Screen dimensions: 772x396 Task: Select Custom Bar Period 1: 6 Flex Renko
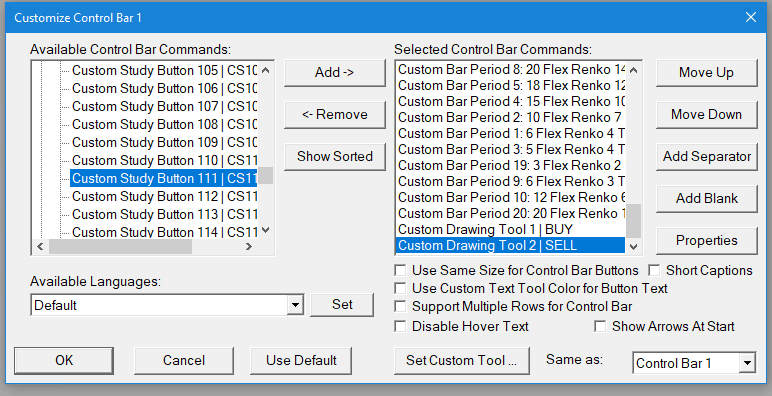511,133
